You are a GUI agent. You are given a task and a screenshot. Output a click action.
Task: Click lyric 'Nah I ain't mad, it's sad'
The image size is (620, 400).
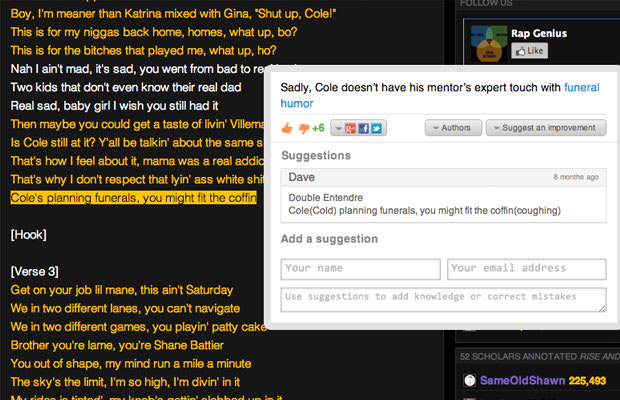tap(137, 69)
